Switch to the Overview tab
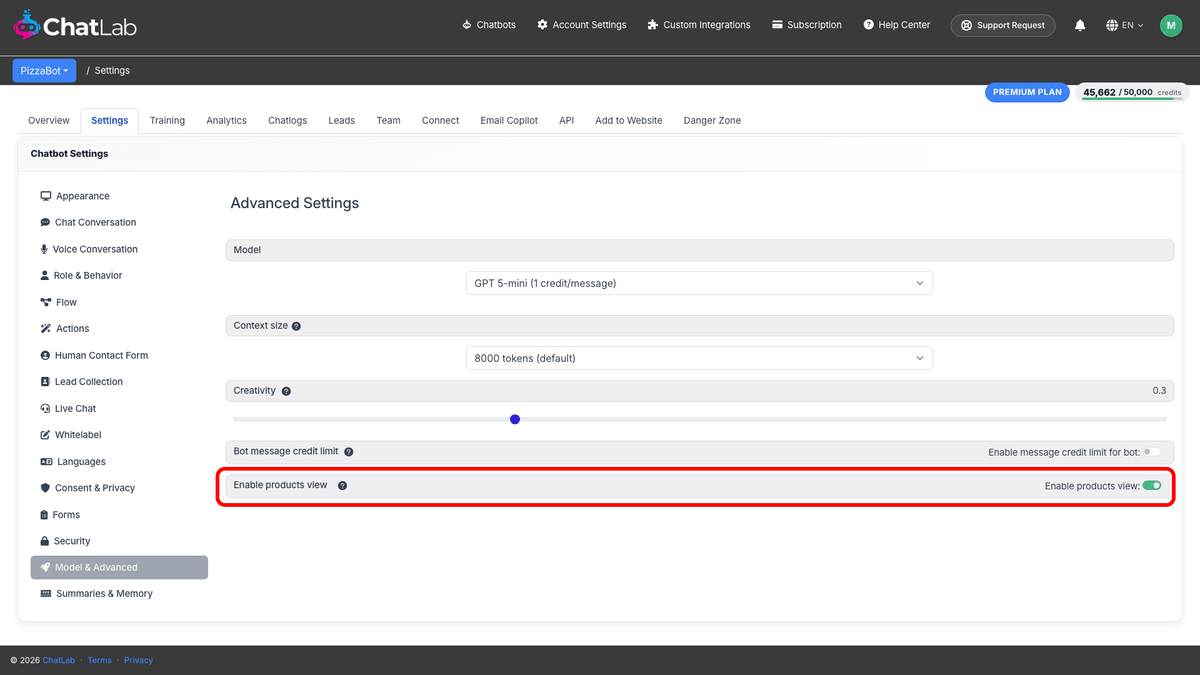This screenshot has height=675, width=1200. click(x=49, y=120)
